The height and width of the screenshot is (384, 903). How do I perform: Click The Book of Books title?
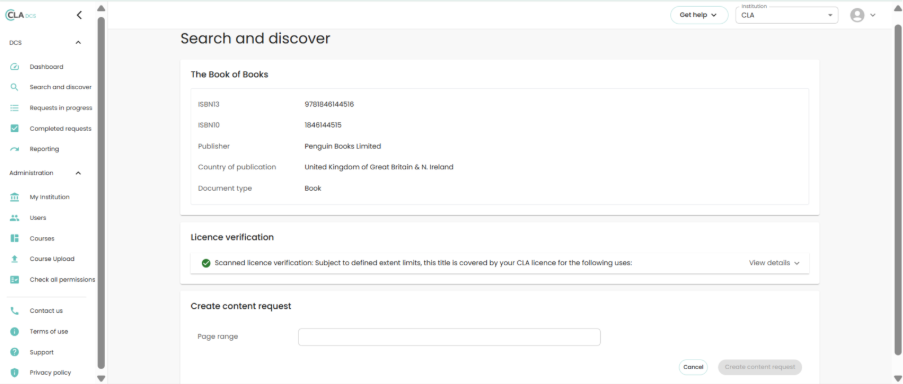click(x=229, y=74)
